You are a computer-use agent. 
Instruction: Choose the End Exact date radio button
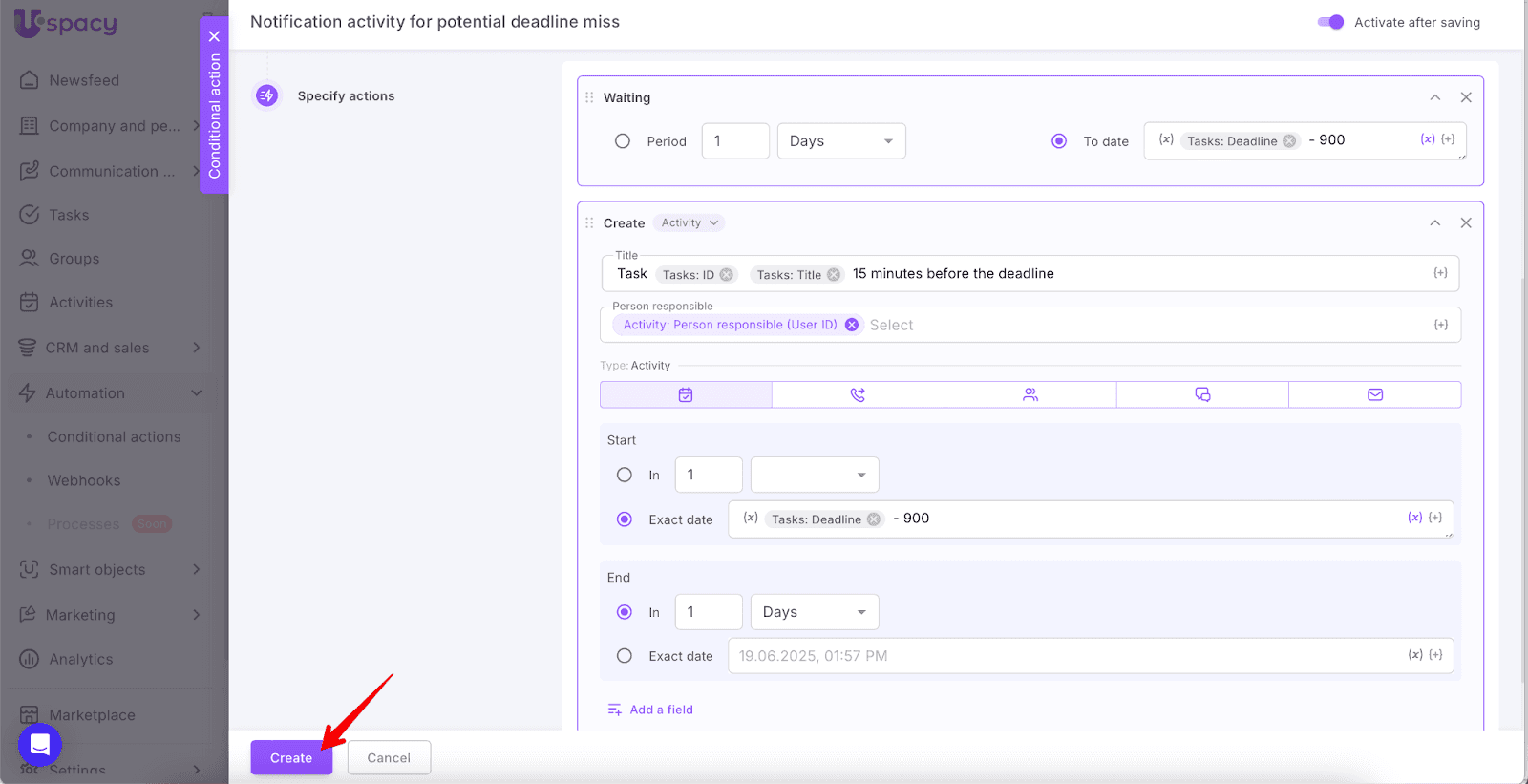tap(625, 656)
